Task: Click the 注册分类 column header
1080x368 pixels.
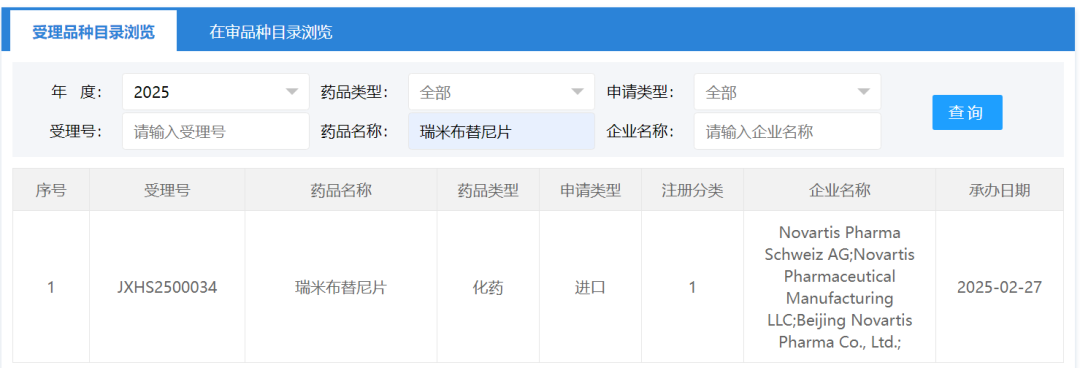Action: pyautogui.click(x=692, y=190)
